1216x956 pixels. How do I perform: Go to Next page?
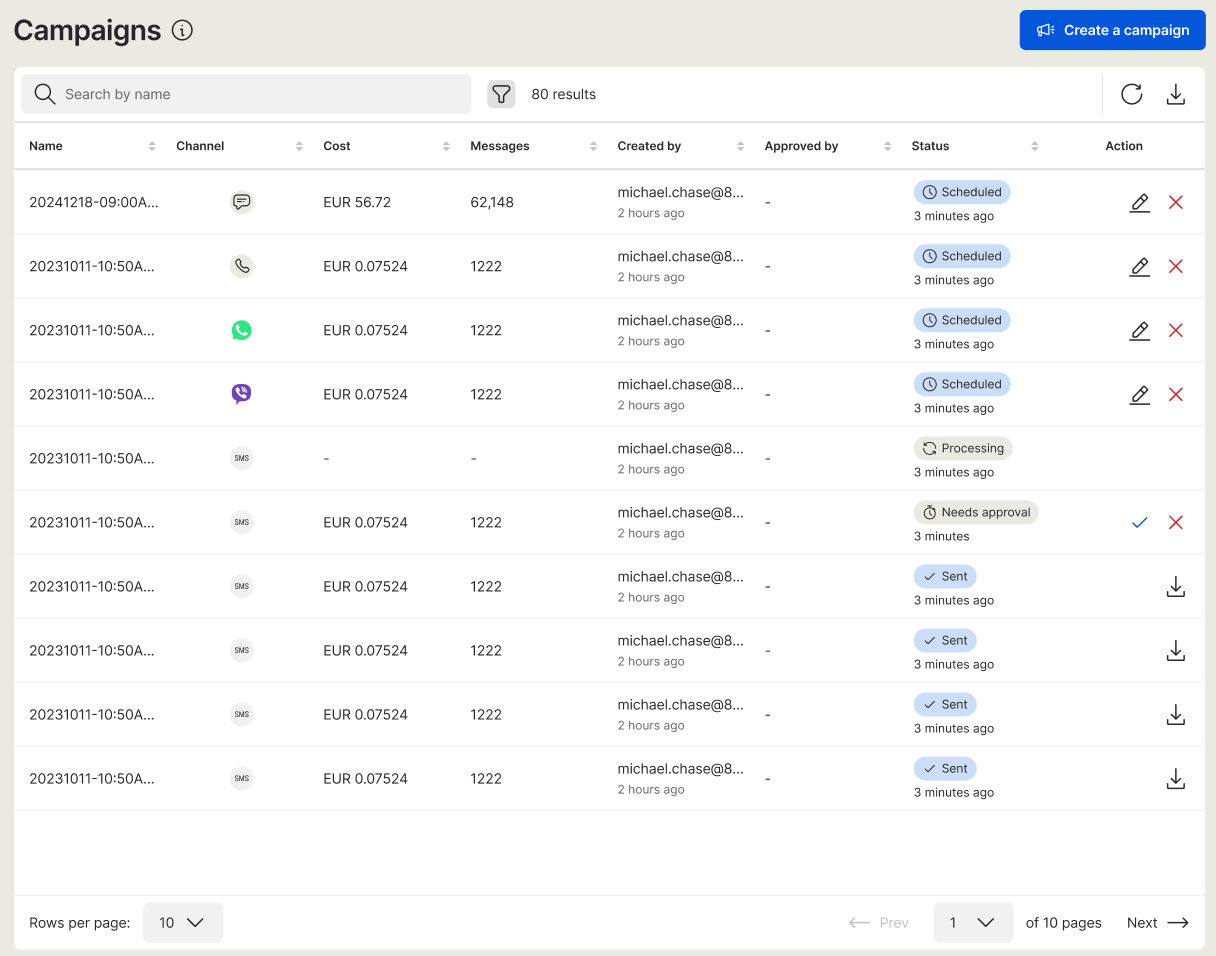tap(1157, 923)
